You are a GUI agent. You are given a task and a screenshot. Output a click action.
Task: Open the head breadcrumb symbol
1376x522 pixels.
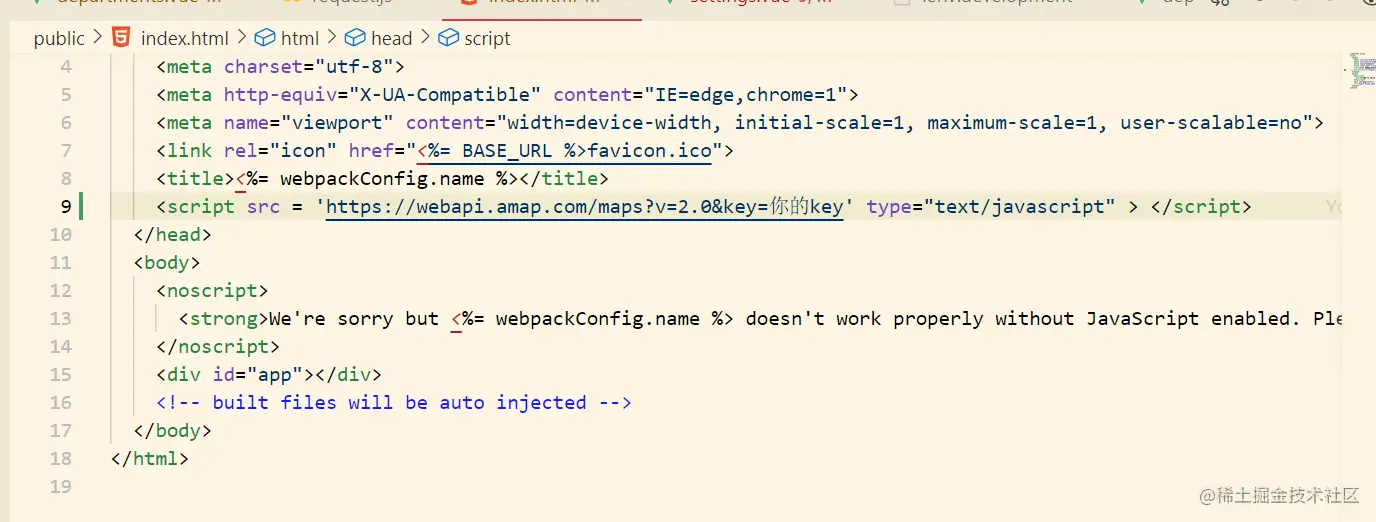[391, 38]
